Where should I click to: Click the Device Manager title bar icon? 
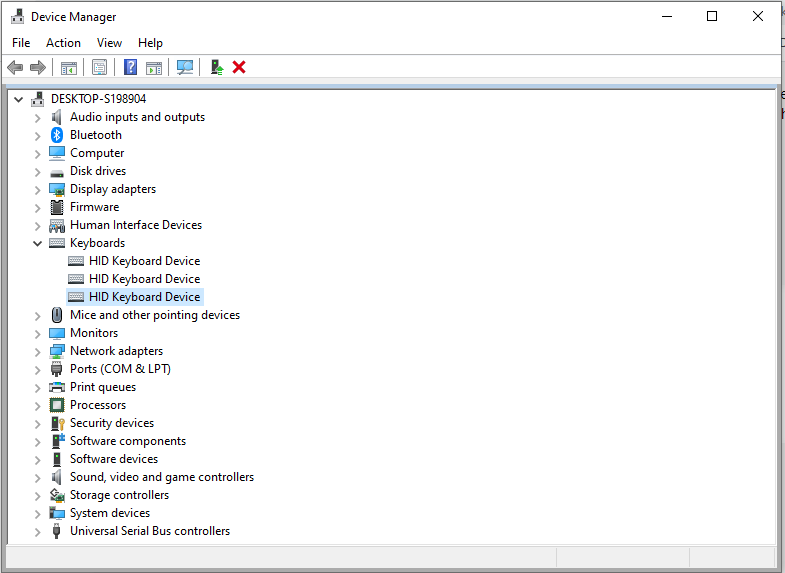[18, 17]
